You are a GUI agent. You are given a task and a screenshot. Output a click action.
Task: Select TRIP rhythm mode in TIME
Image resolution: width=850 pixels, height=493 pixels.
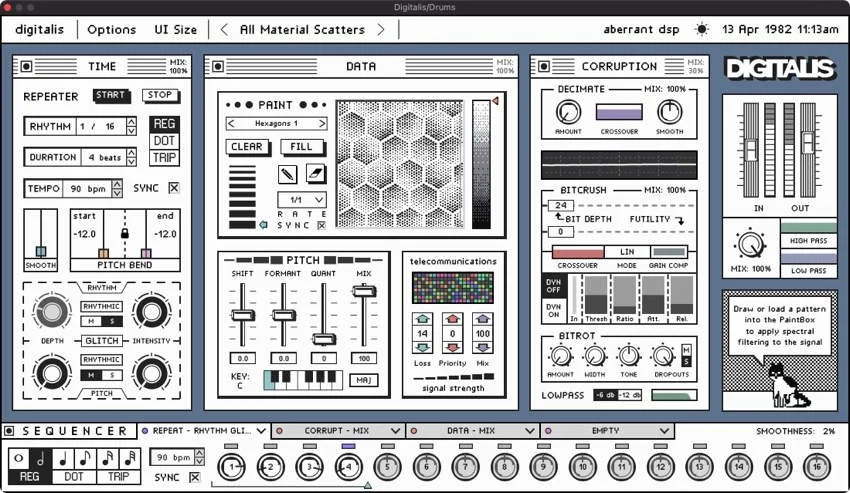tap(164, 157)
